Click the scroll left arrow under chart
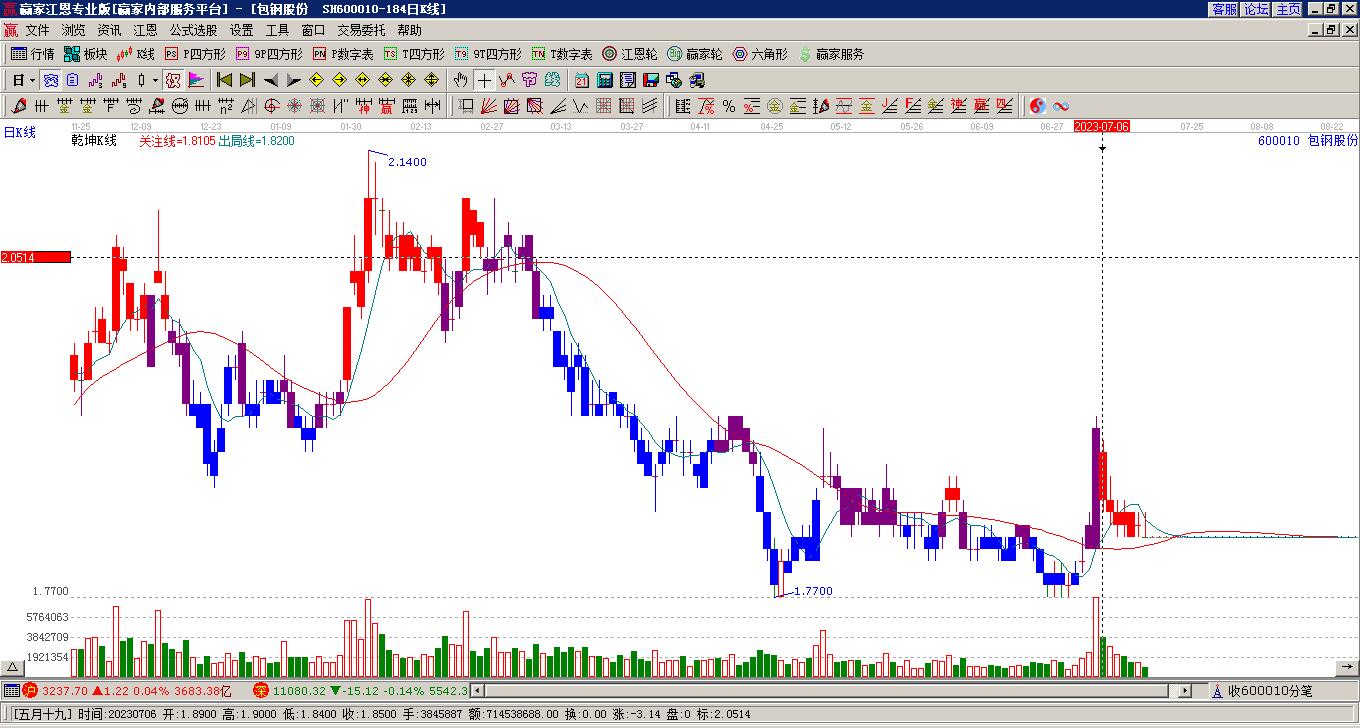 point(478,691)
